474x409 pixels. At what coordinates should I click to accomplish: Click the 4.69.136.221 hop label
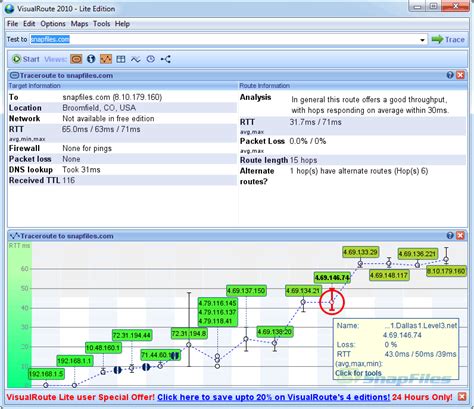[x=417, y=254]
